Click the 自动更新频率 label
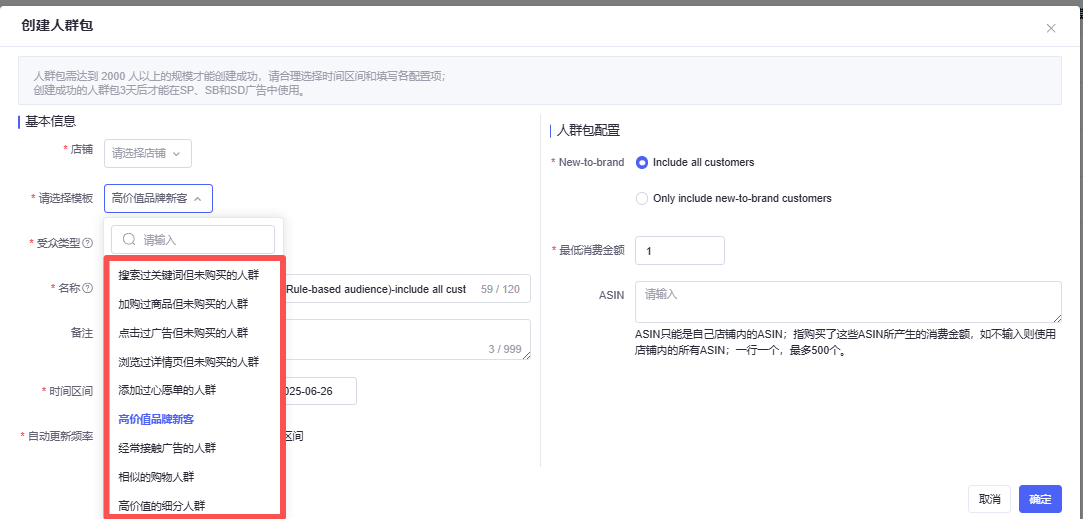This screenshot has height=519, width=1083. (60, 437)
